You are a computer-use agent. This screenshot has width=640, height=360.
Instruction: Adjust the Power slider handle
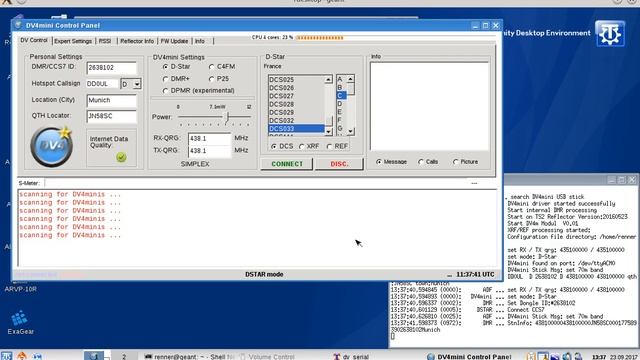point(227,117)
